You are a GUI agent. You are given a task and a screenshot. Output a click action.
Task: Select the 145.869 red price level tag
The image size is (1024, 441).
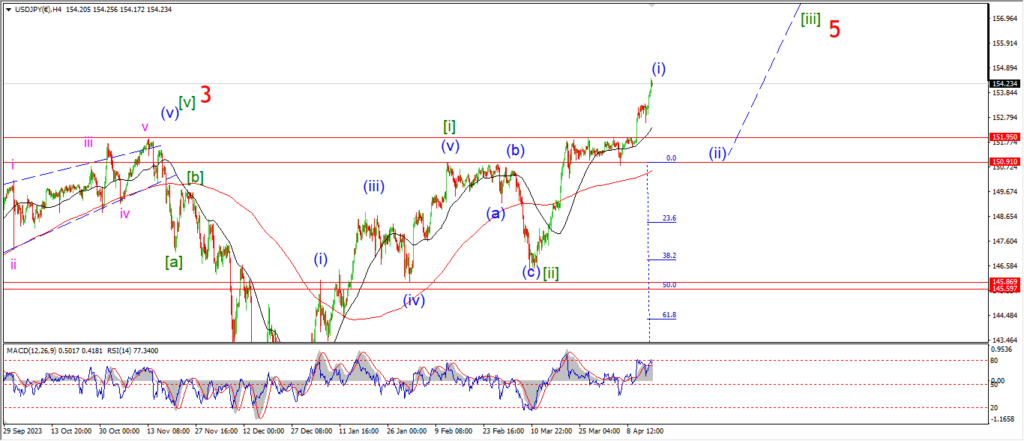1004,282
